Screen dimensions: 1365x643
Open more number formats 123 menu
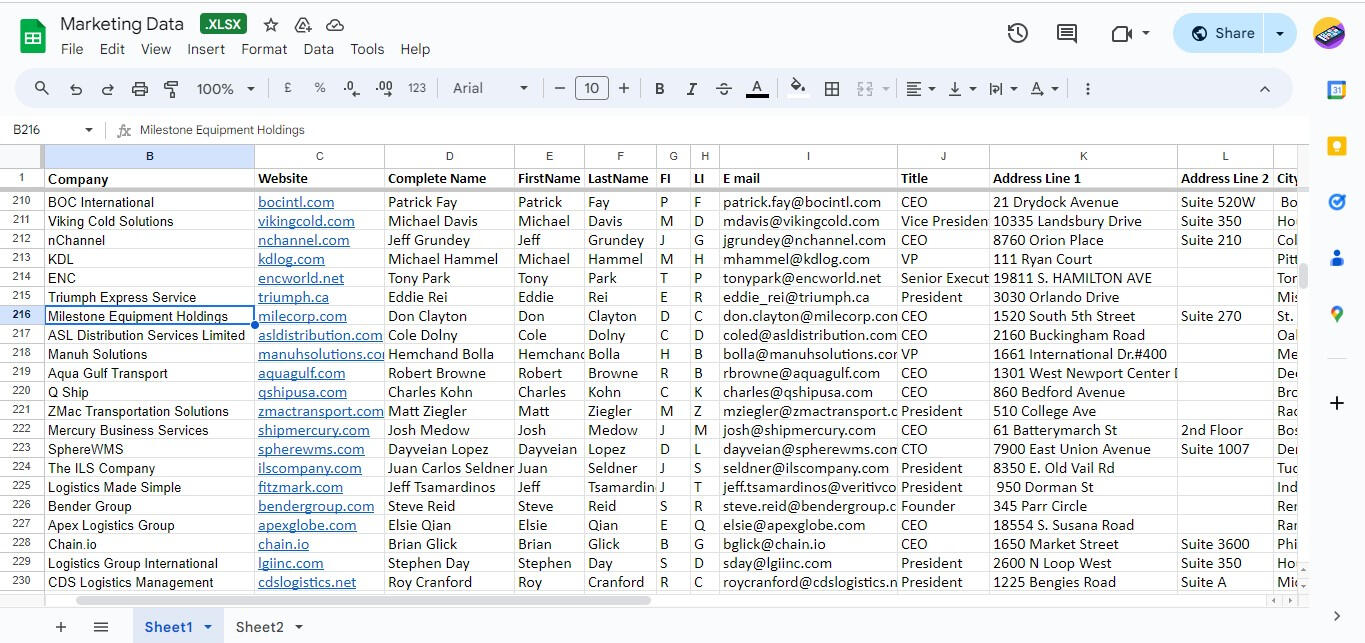(417, 88)
